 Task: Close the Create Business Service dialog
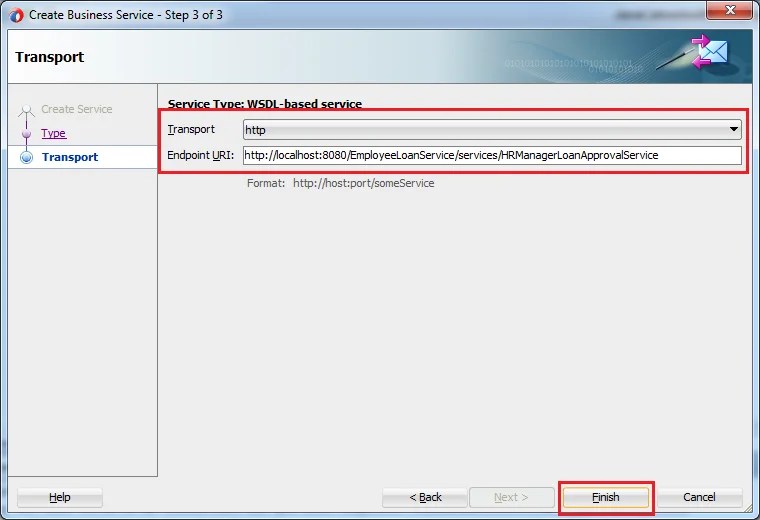(x=729, y=10)
